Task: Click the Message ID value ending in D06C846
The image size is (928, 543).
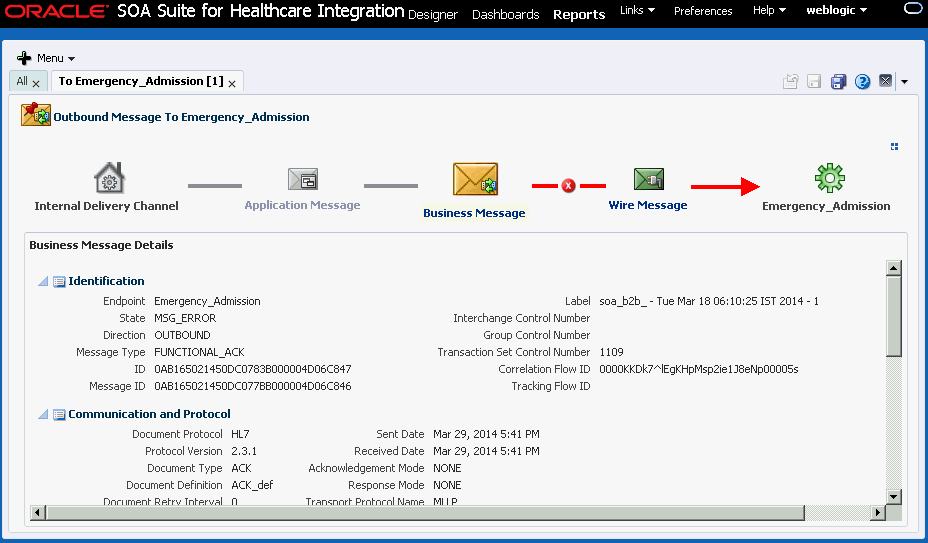Action: pos(253,386)
